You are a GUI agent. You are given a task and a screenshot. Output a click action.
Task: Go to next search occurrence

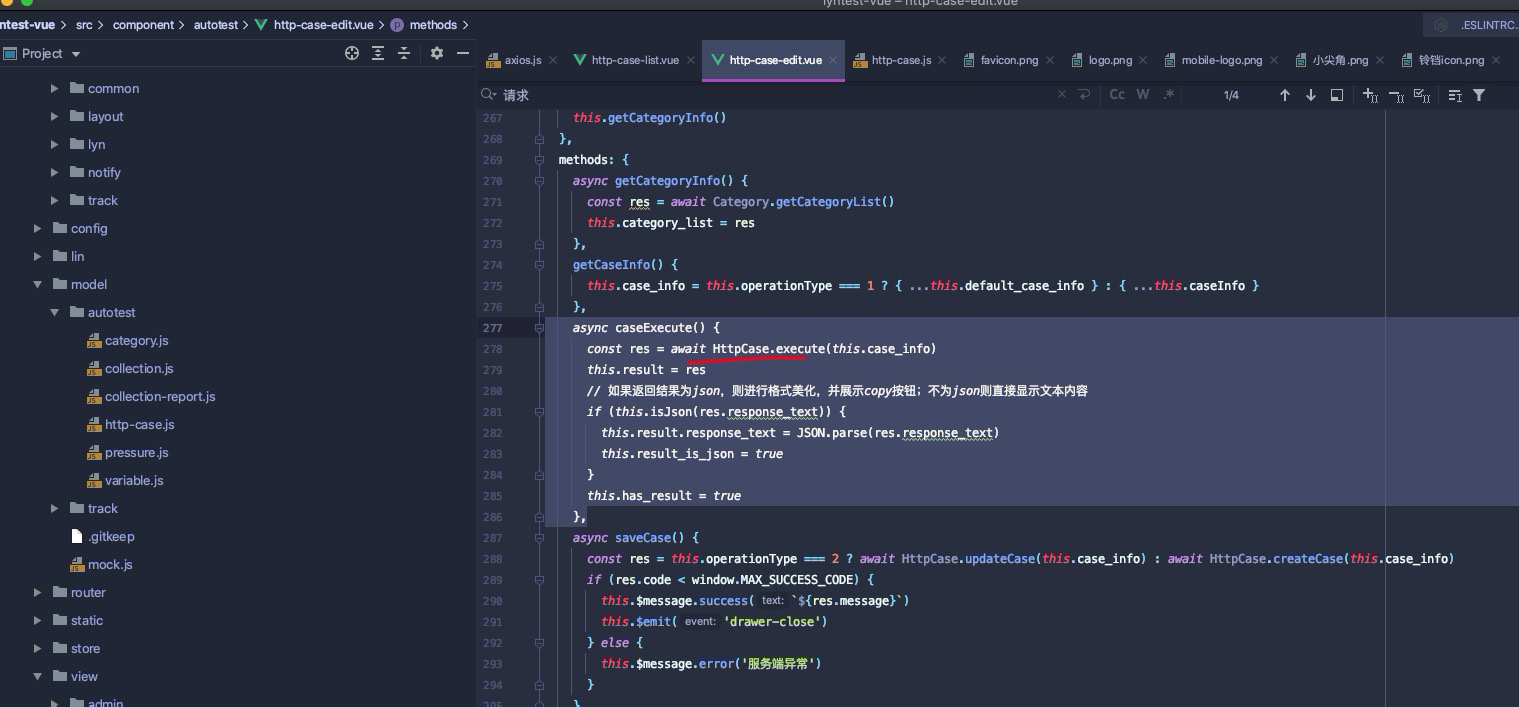pos(1311,95)
